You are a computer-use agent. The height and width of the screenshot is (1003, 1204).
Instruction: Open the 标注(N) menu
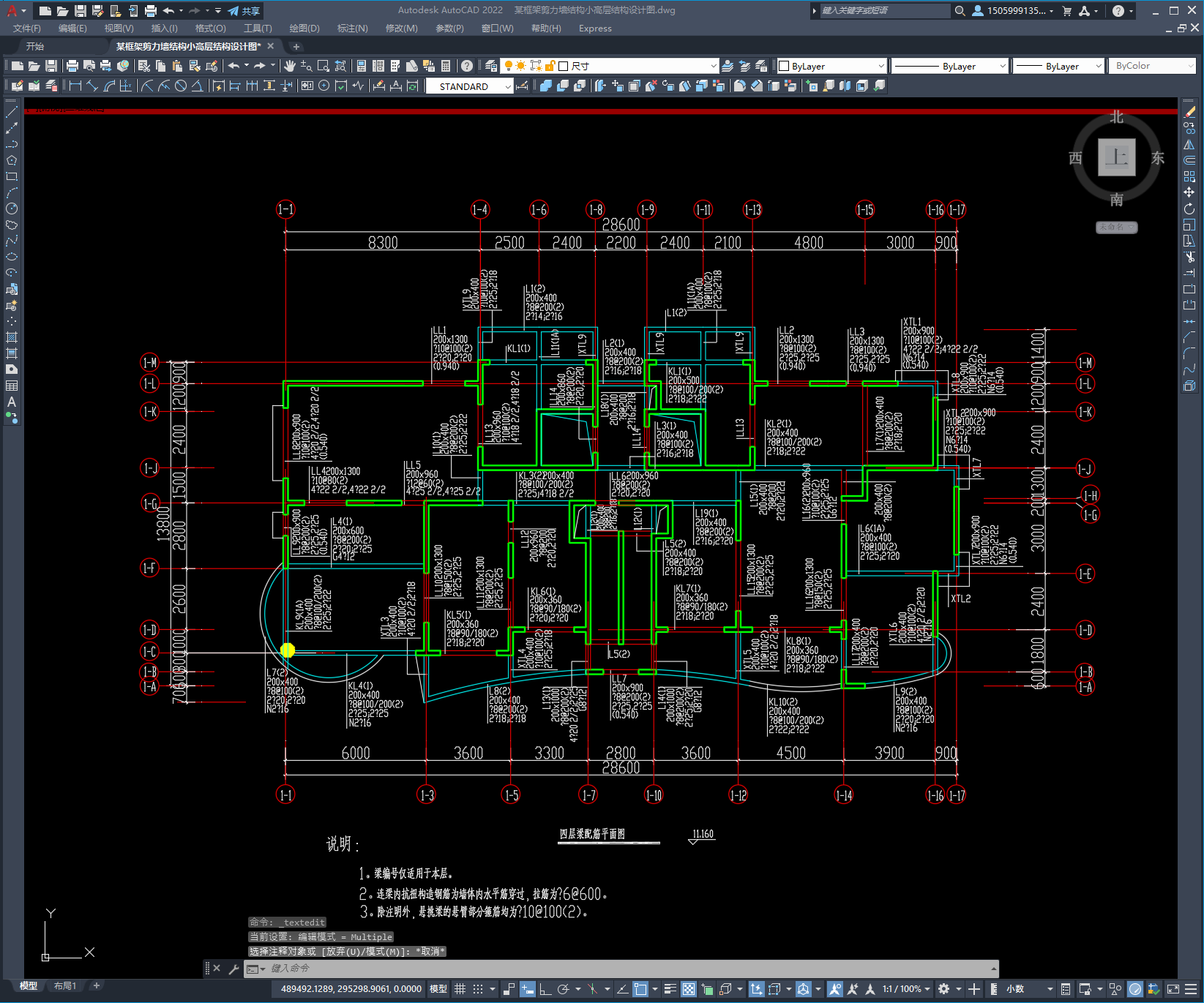pyautogui.click(x=352, y=29)
